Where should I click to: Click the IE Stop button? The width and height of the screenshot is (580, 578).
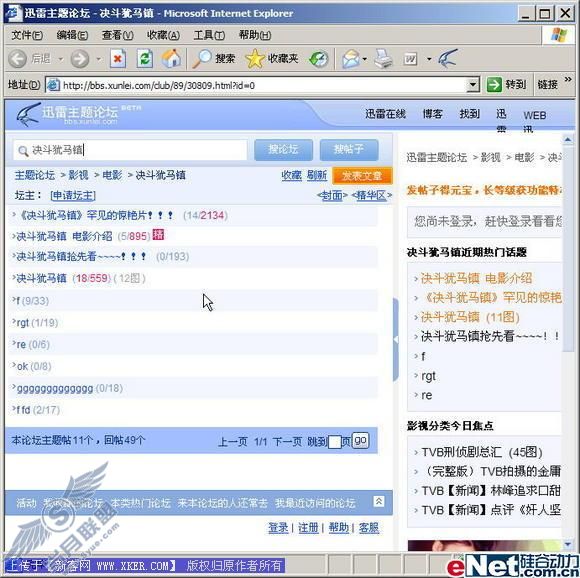[118, 59]
